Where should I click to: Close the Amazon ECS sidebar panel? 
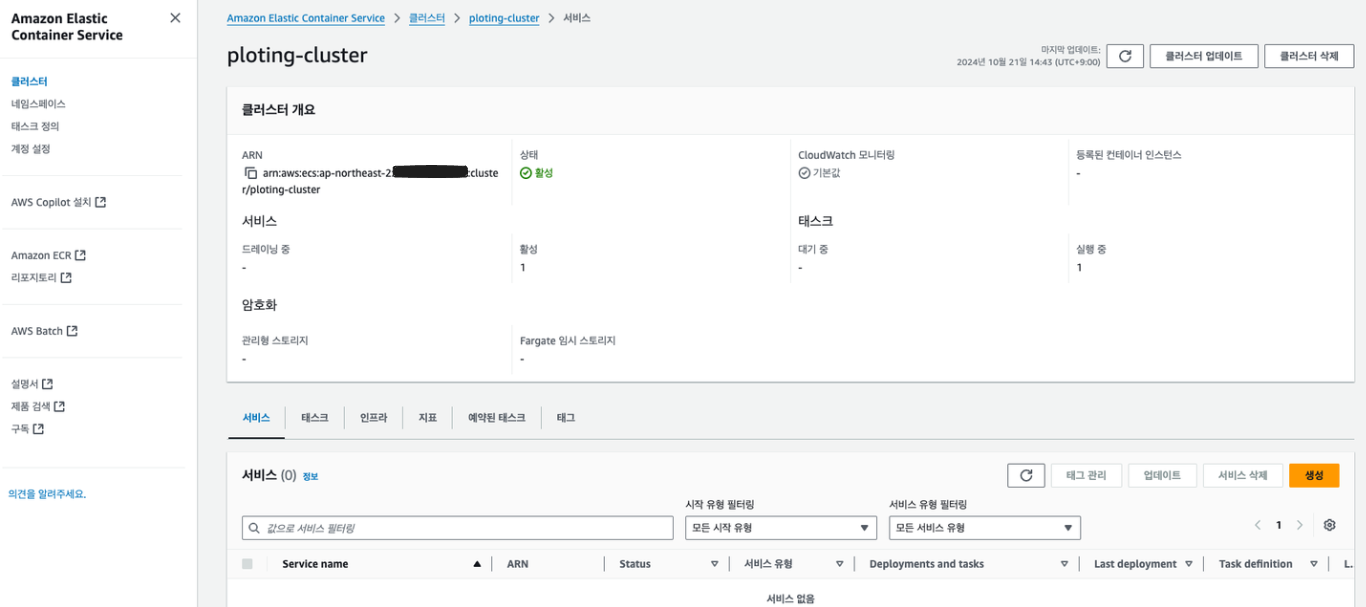pos(175,18)
